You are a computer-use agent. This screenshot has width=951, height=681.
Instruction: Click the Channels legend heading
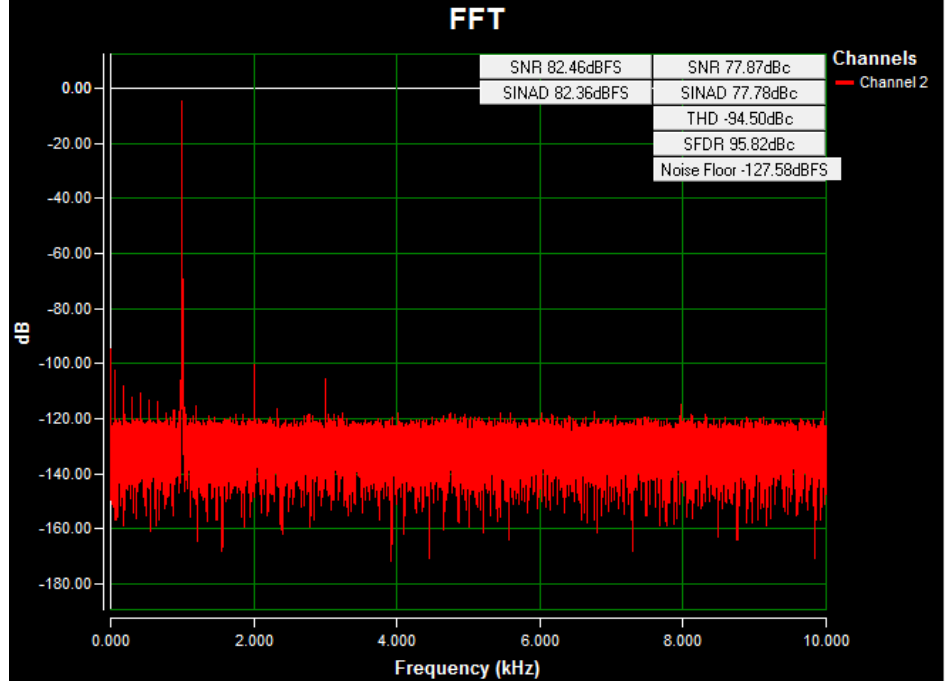coord(874,58)
